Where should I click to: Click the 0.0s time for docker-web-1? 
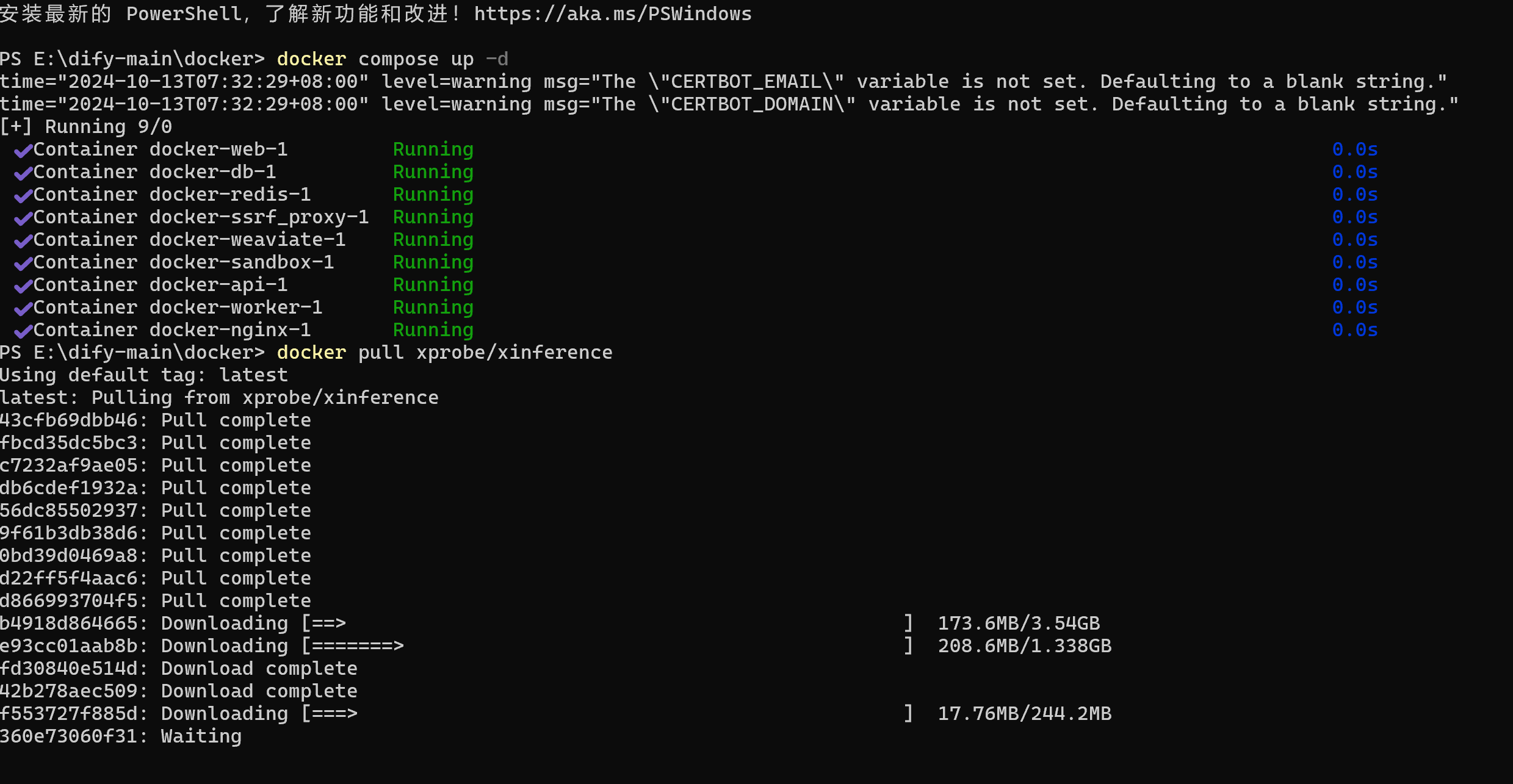coord(1354,149)
